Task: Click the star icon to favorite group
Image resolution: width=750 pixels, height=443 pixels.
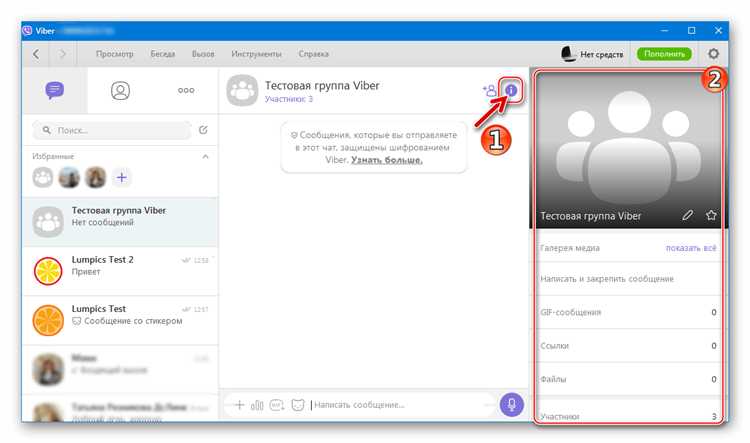Action: pos(711,215)
